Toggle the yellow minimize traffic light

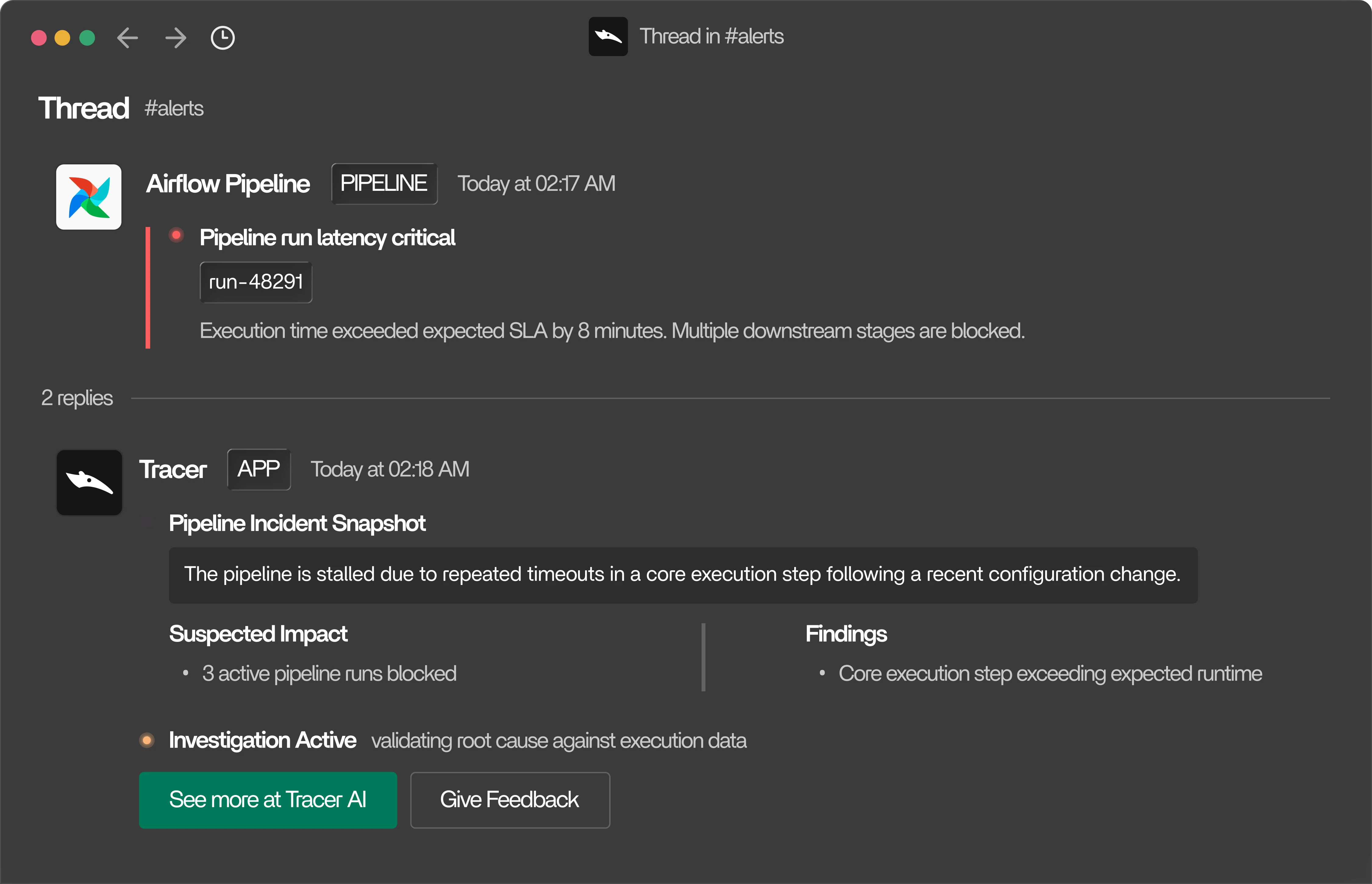[63, 38]
